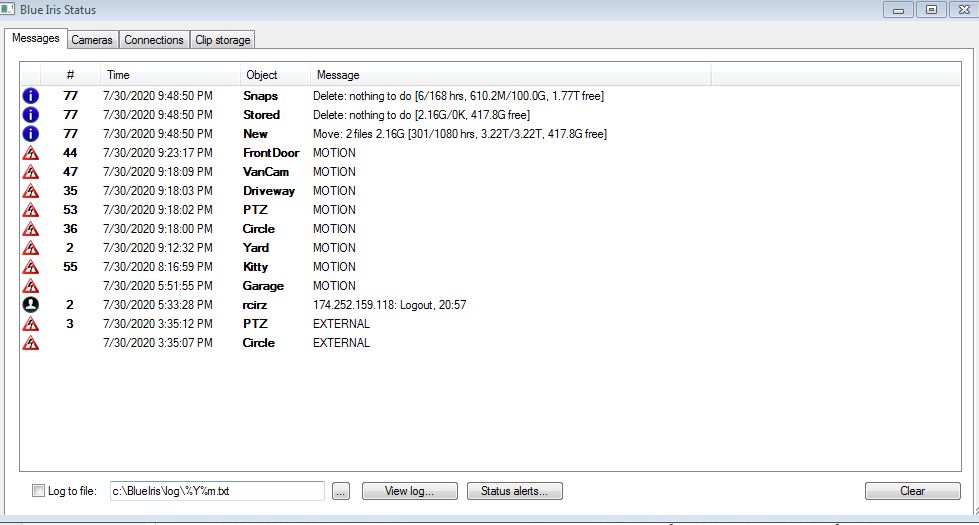This screenshot has width=979, height=525.
Task: Click 'Delete: nothing to do [6/168 hrs' message
Action: click(x=458, y=96)
